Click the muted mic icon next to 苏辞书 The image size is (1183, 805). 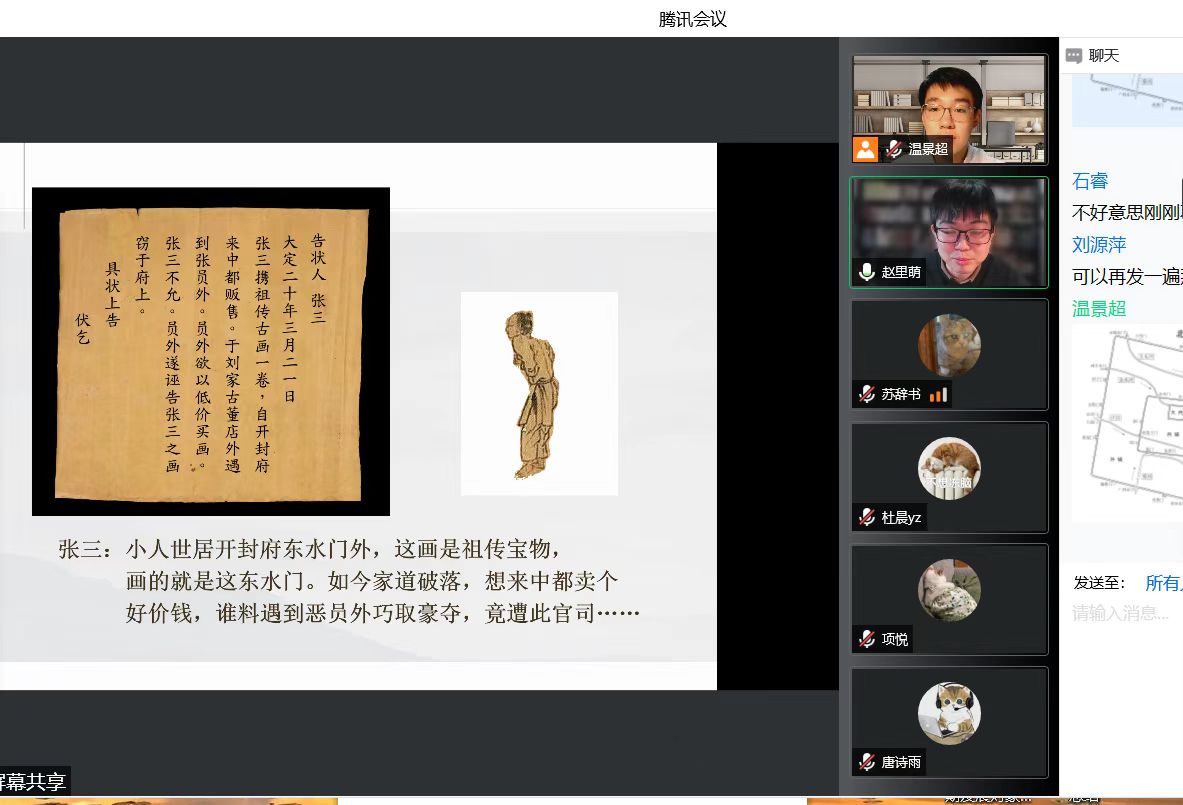866,395
